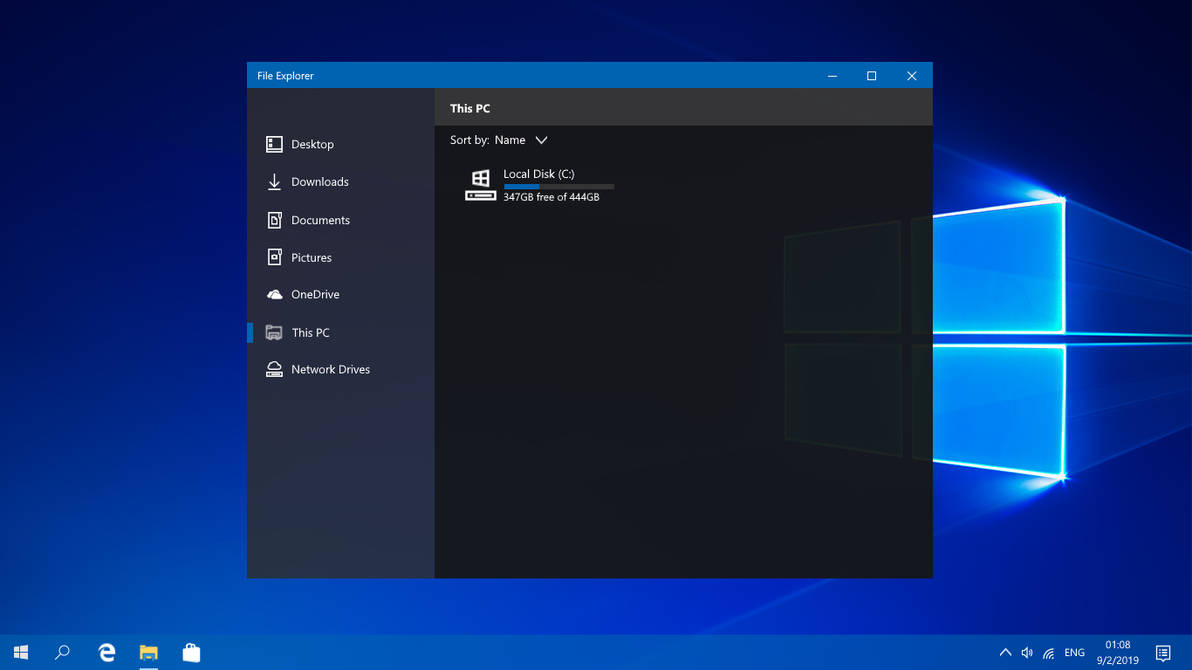1192x670 pixels.
Task: Click the File Explorer title bar label
Action: (x=285, y=75)
